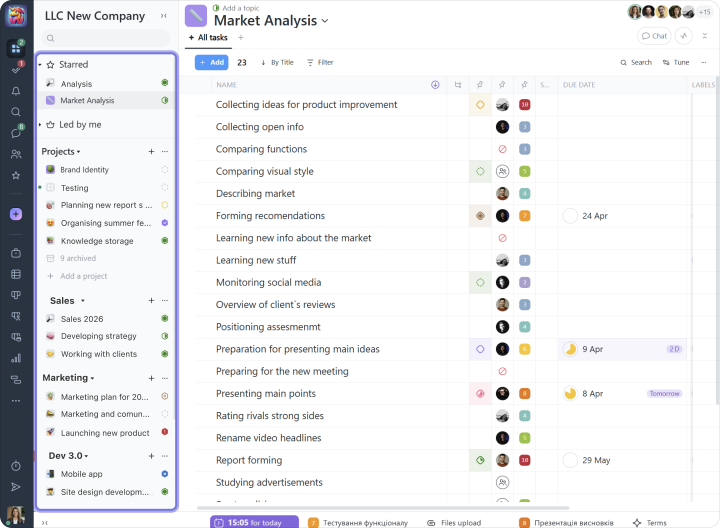This screenshot has width=720, height=528.
Task: Click the red priority badge 10 on first task
Action: click(525, 105)
